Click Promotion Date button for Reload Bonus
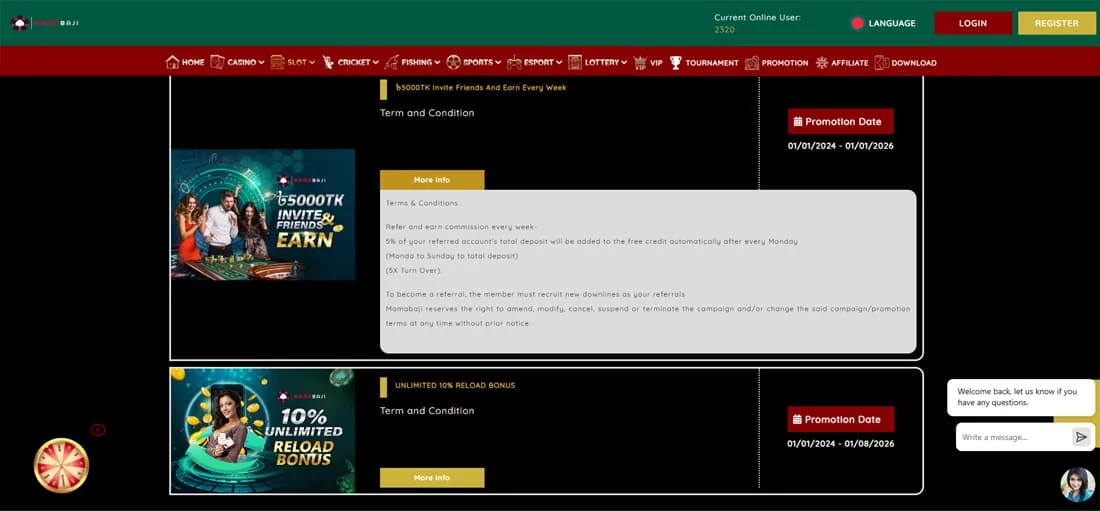Image resolution: width=1100 pixels, height=511 pixels. 840,419
